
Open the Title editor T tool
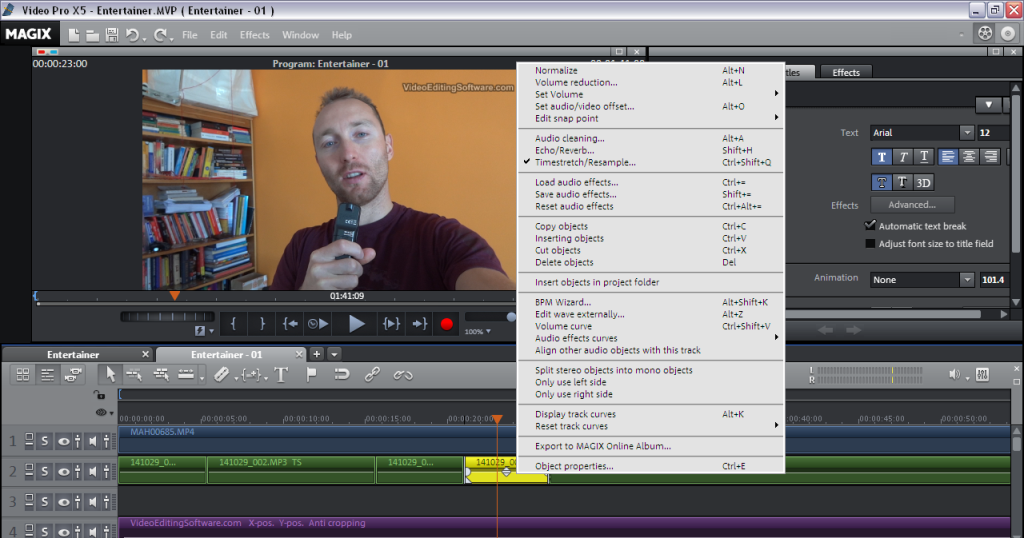[x=281, y=375]
